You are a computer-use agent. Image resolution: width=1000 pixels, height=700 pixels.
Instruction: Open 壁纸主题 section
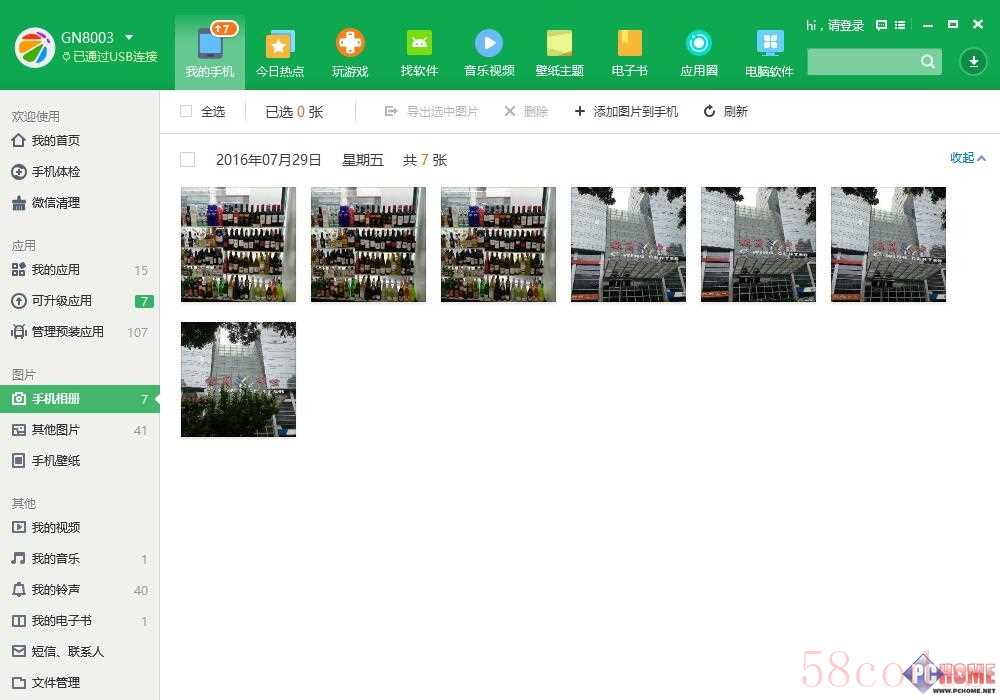coord(559,52)
